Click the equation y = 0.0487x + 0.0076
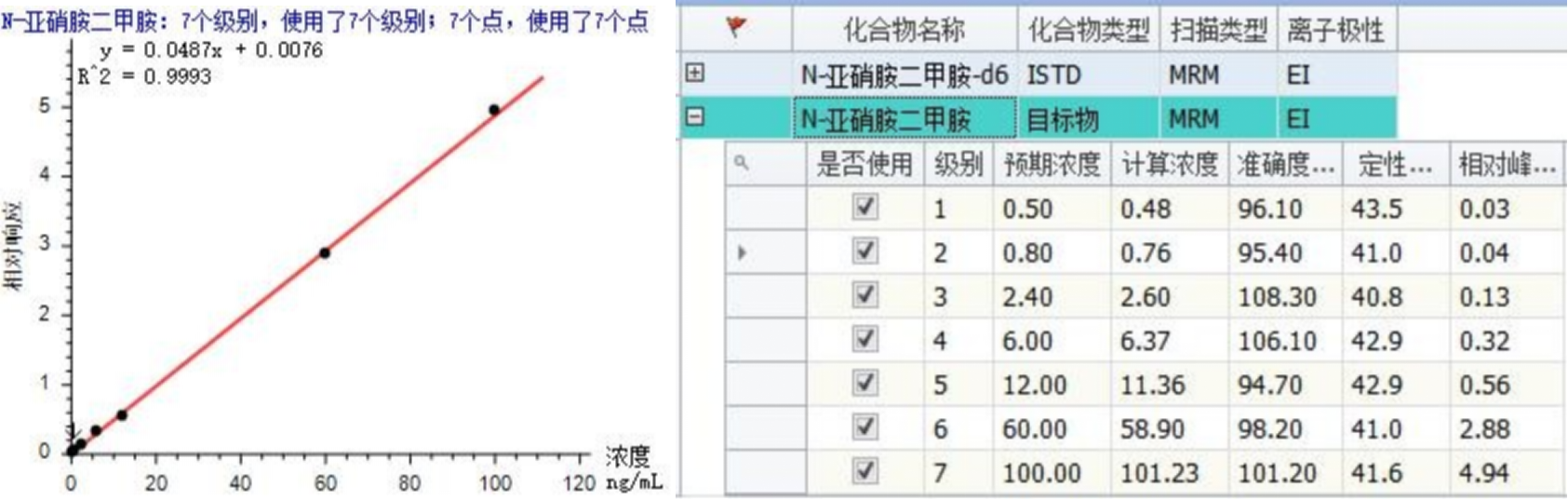The width and height of the screenshot is (1568, 500). tap(210, 50)
